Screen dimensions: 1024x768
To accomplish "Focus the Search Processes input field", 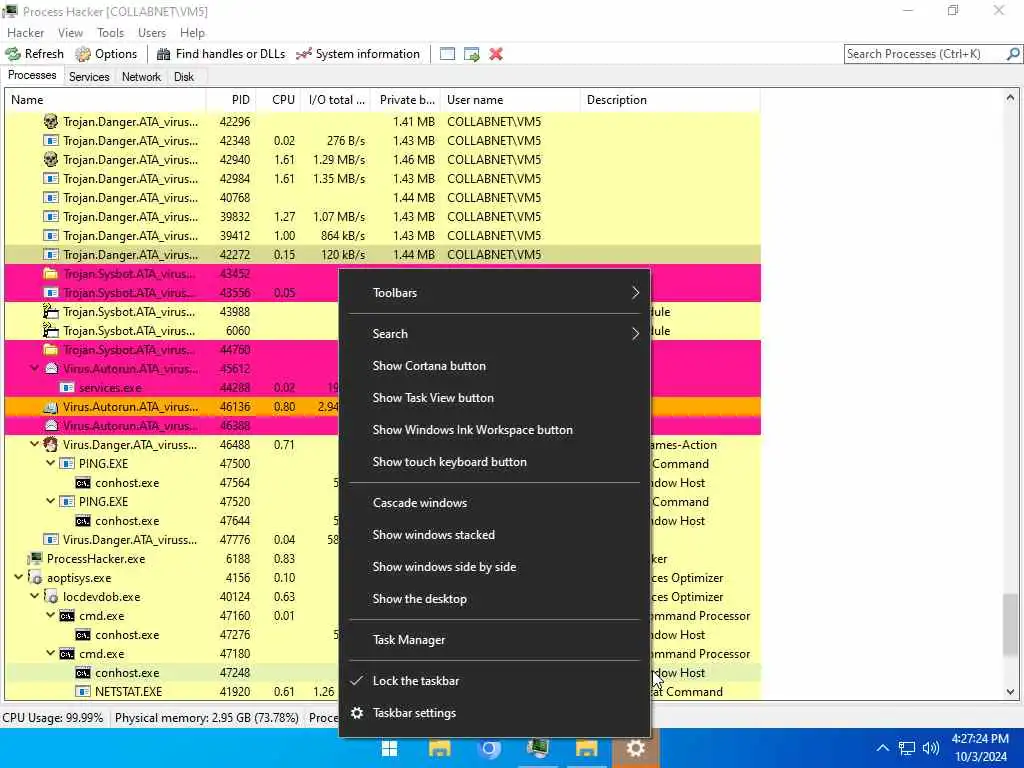I will [x=924, y=54].
